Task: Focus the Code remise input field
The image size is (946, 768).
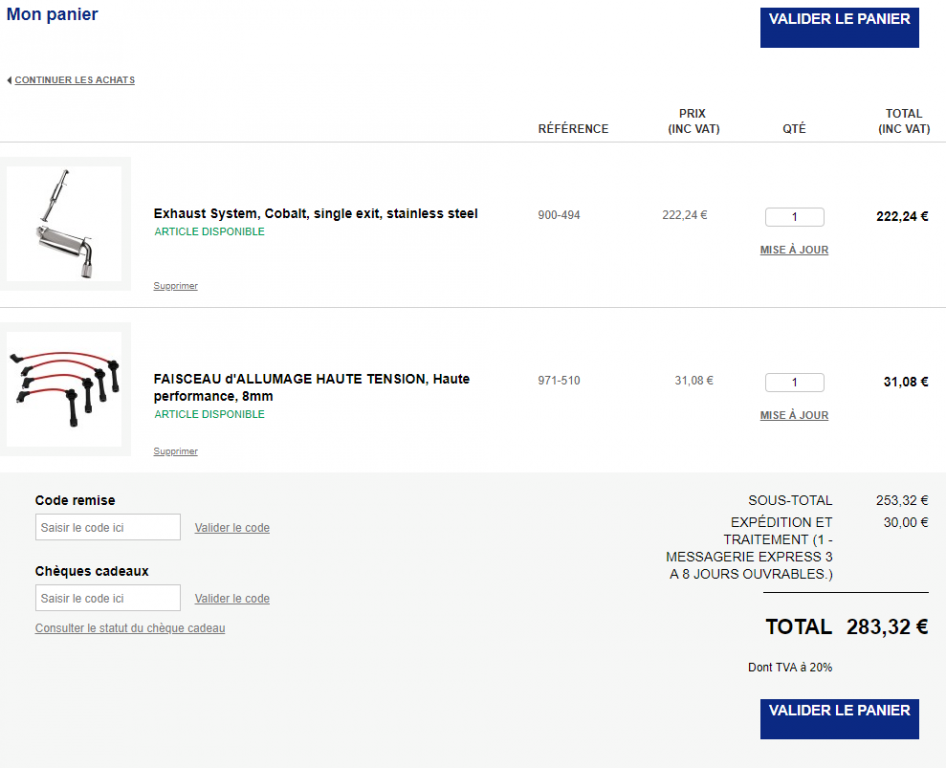Action: tap(108, 527)
